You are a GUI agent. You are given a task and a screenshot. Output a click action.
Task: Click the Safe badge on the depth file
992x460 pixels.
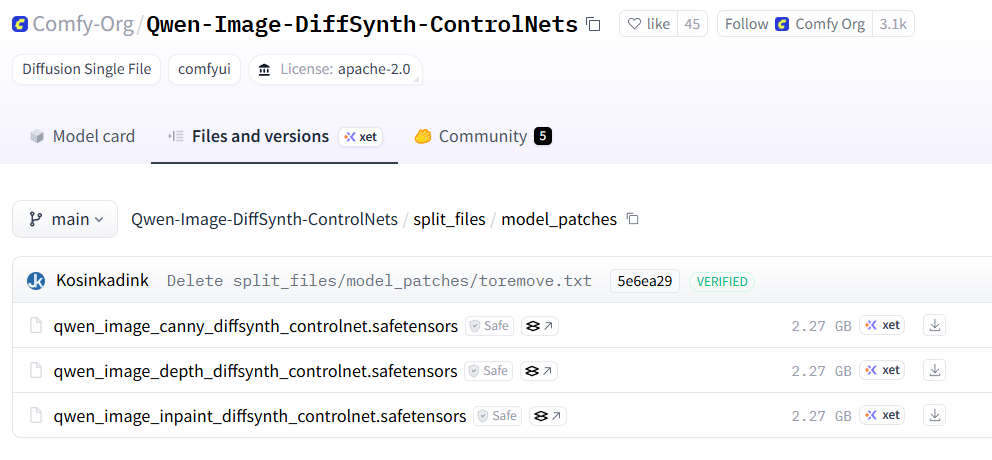(488, 371)
